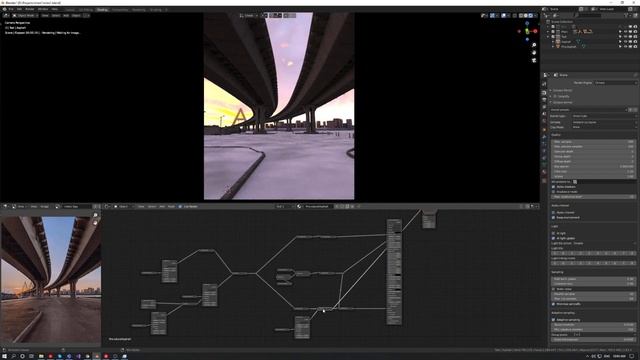Open the Window menu
The width and height of the screenshot is (640, 360).
pyautogui.click(x=43, y=9)
